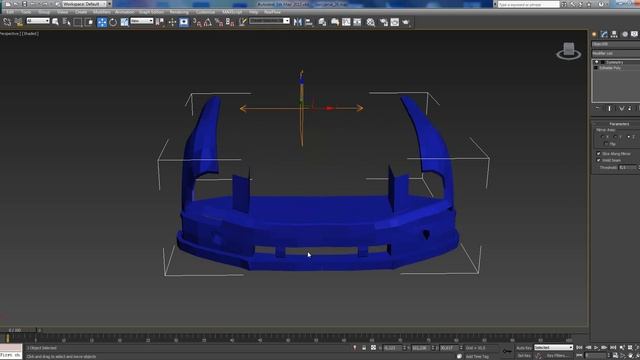
Task: Toggle the Percent Snap icon
Action: click(219, 22)
